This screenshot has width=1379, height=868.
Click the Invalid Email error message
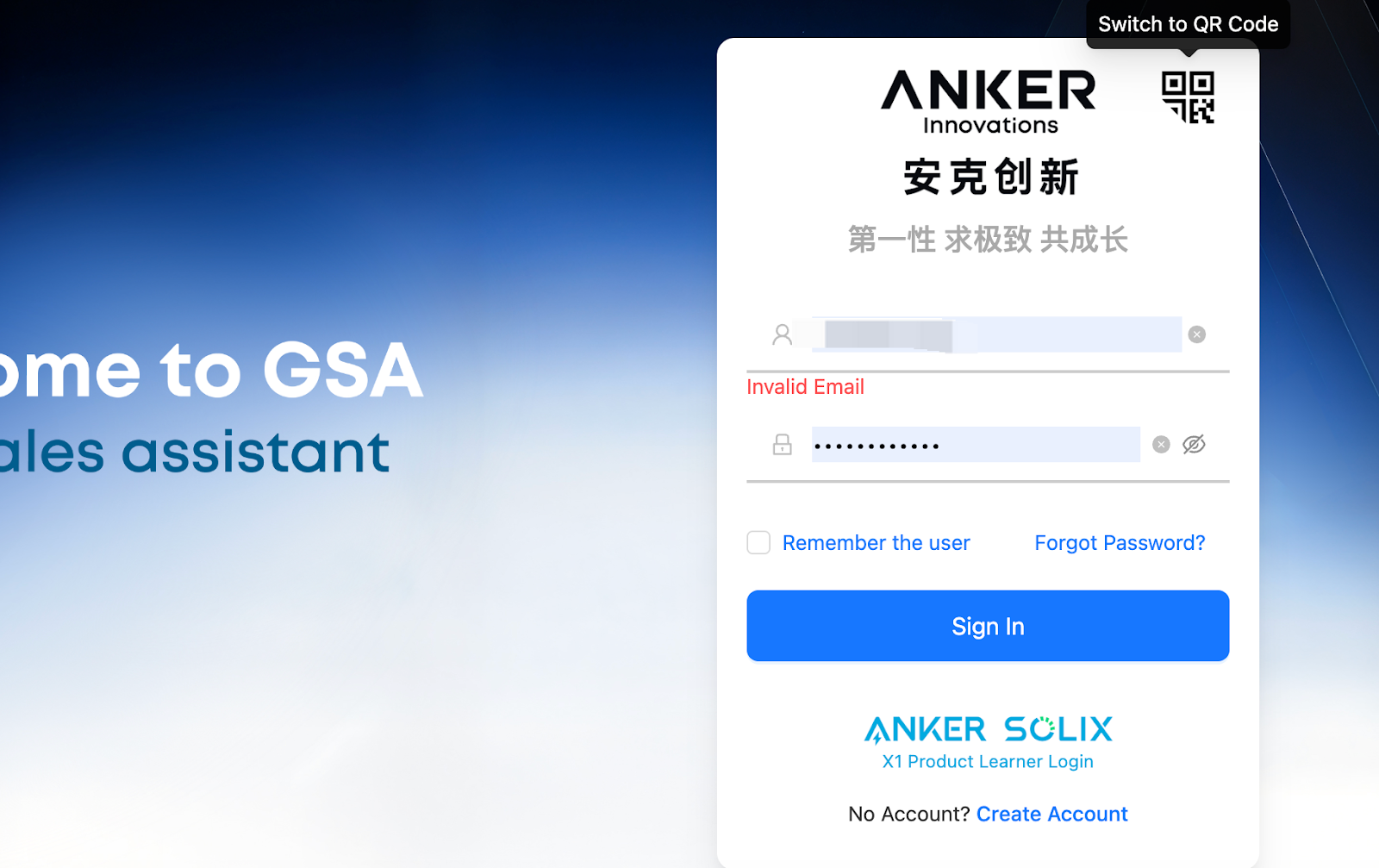tap(805, 387)
